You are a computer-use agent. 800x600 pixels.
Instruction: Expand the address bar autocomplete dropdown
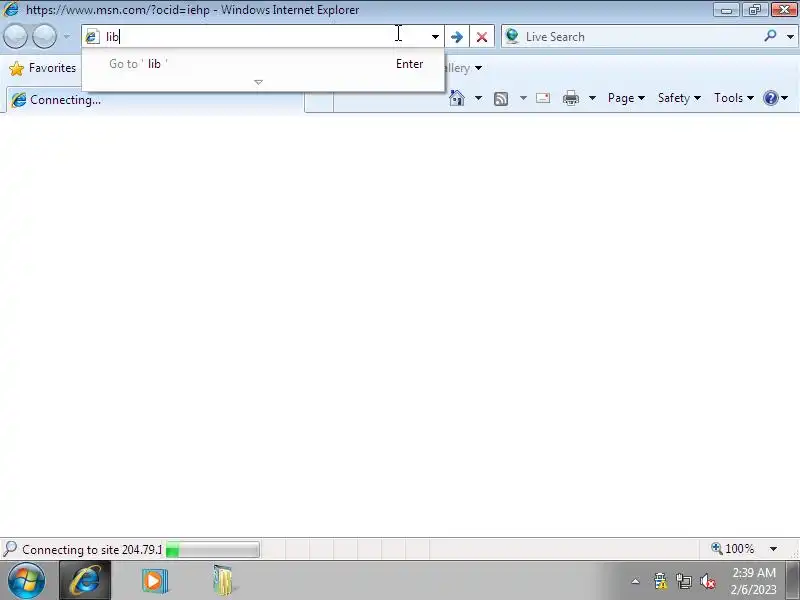pos(435,37)
